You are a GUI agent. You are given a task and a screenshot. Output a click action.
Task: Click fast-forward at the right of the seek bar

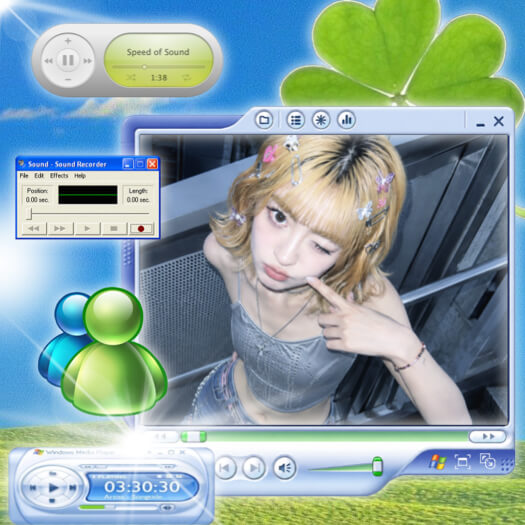click(488, 436)
